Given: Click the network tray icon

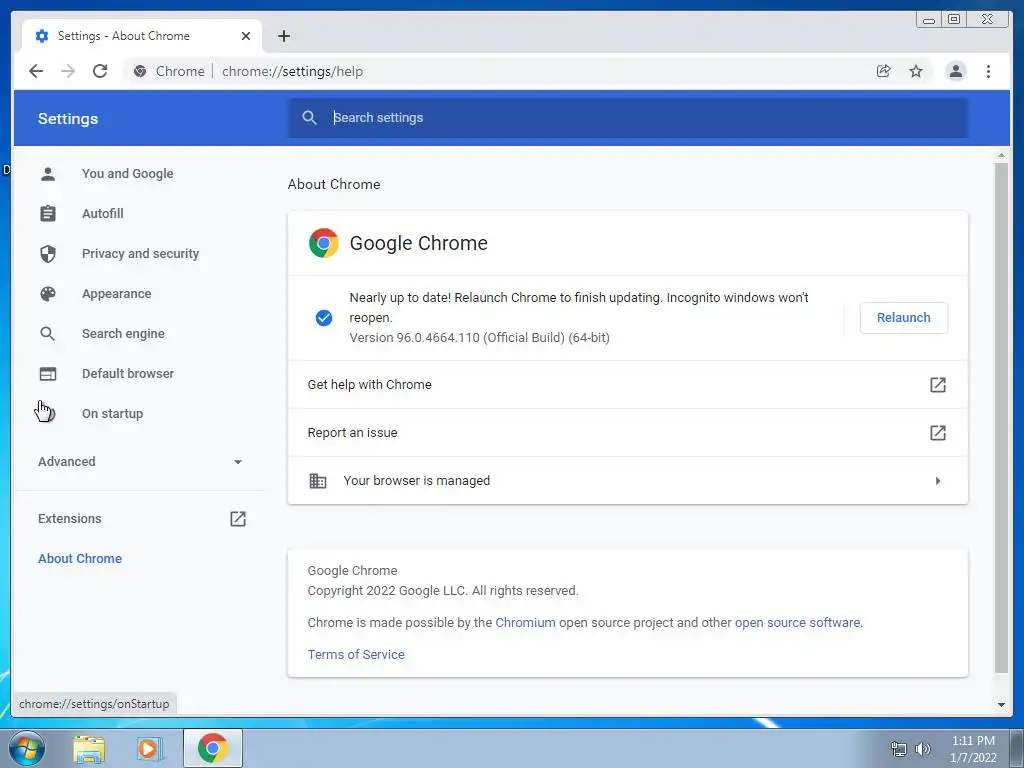Looking at the screenshot, I should click(899, 749).
